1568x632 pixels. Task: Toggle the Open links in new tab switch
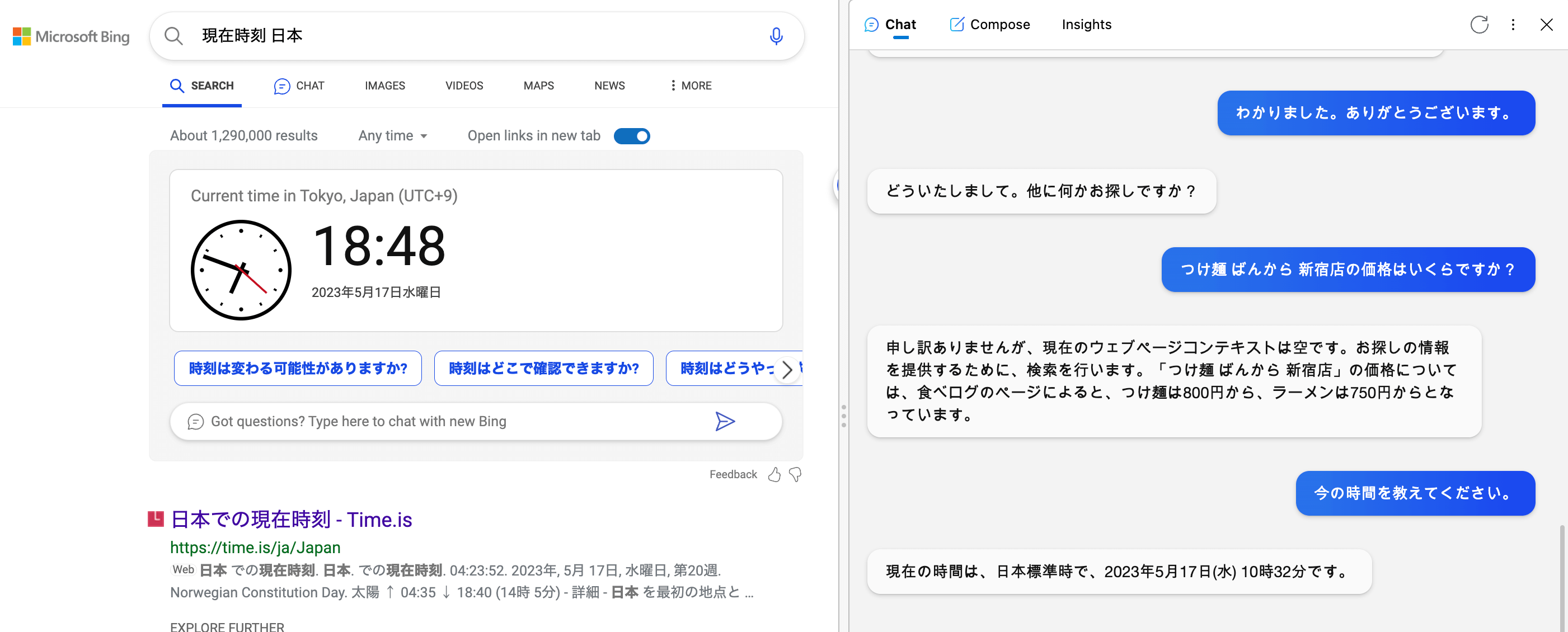coord(633,135)
